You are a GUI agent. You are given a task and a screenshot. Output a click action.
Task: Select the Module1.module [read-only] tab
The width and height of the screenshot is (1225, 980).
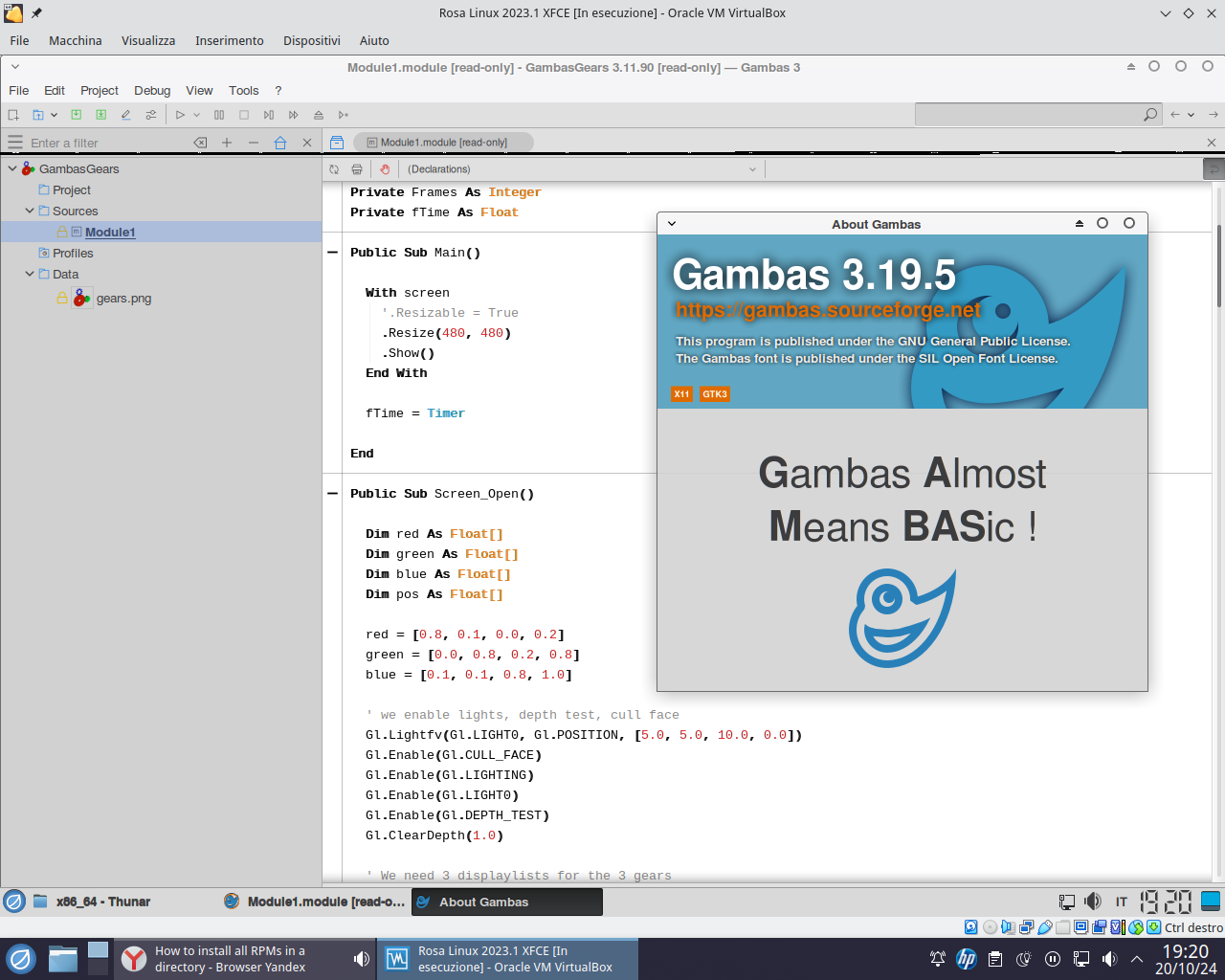point(443,143)
